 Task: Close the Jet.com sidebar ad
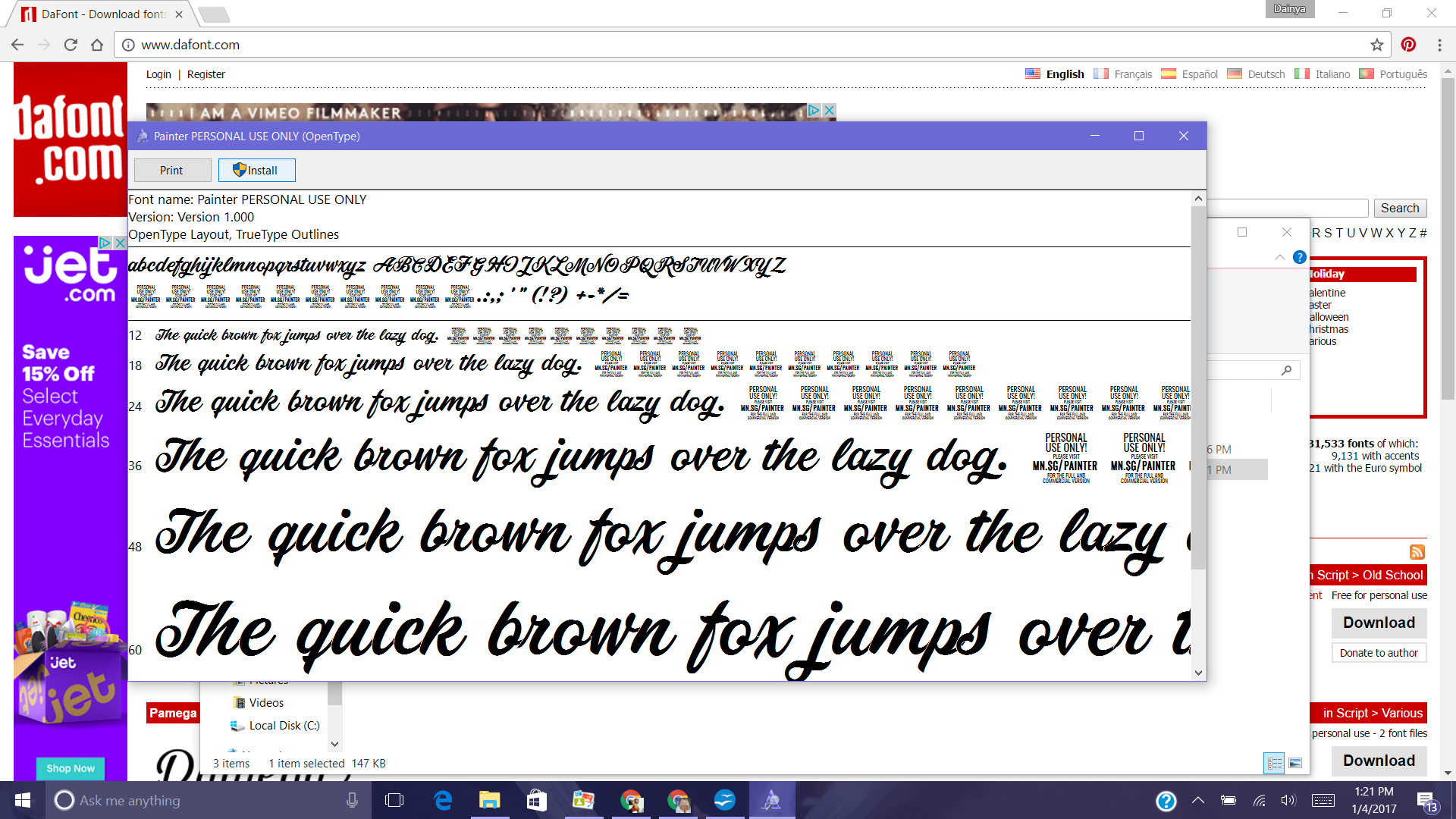119,243
